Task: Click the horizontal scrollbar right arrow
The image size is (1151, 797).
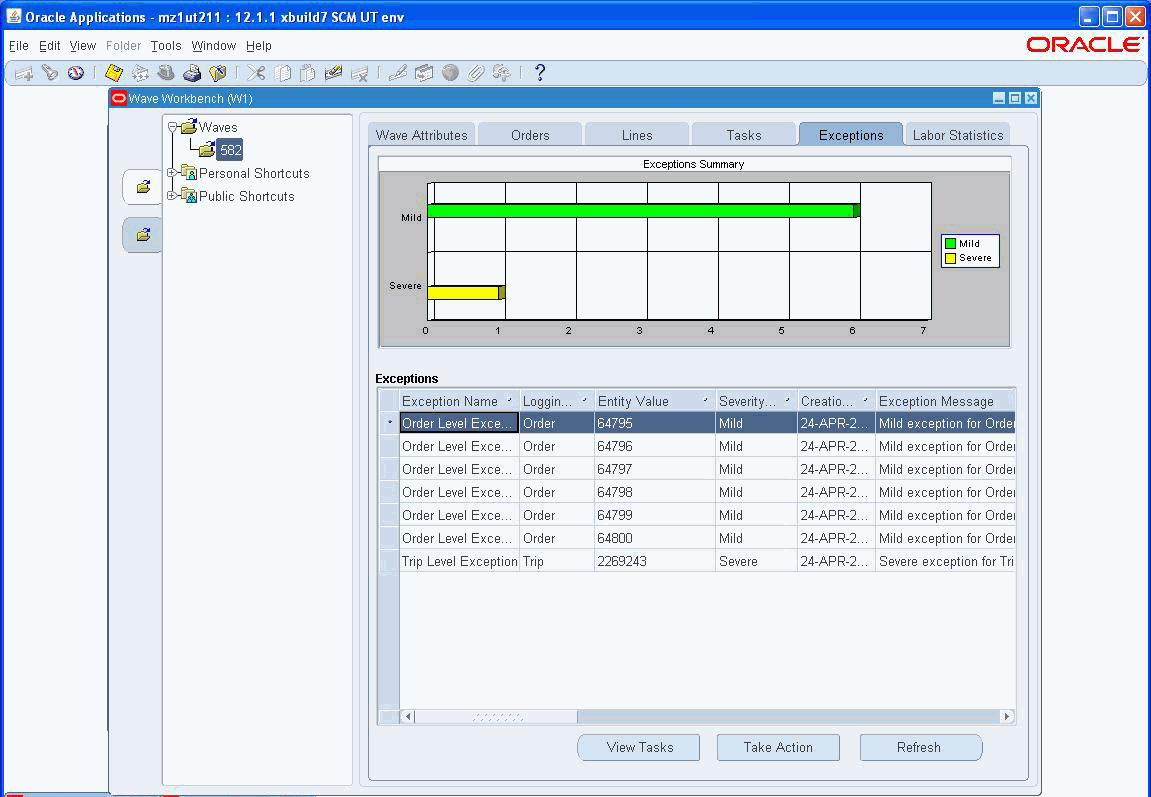Action: [x=1007, y=716]
